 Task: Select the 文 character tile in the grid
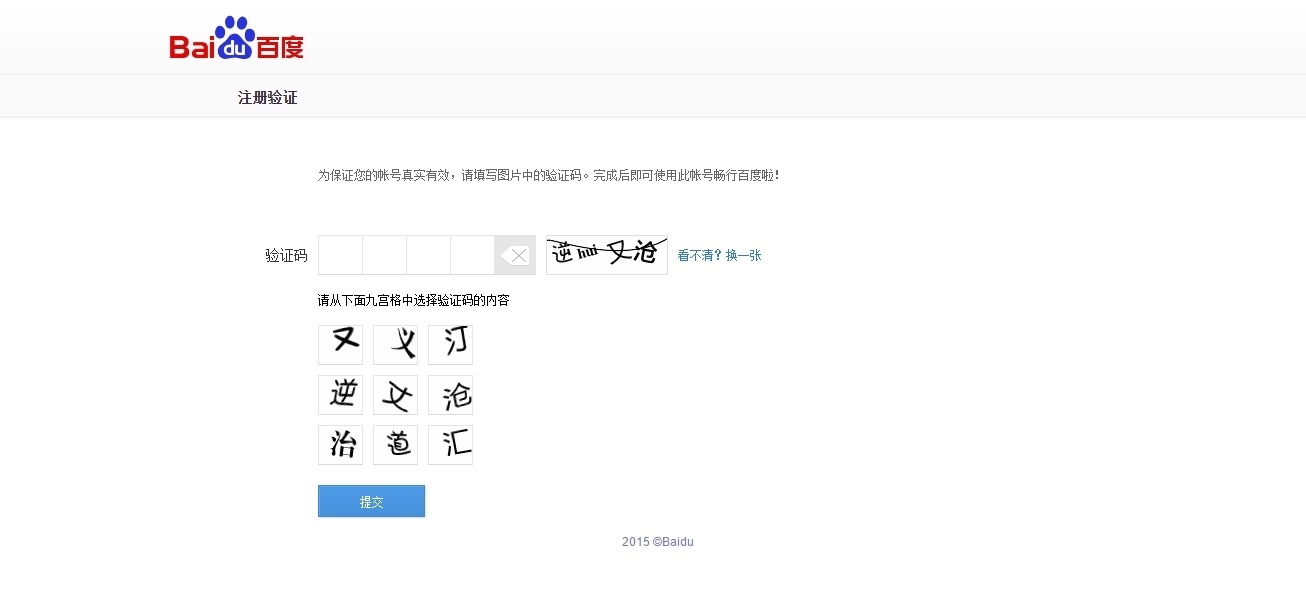point(395,394)
